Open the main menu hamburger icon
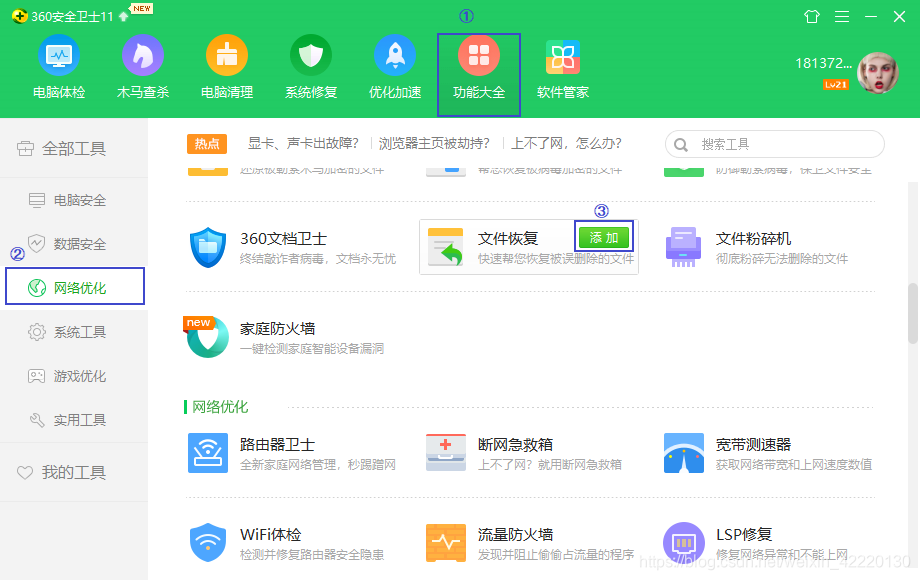920x580 pixels. pyautogui.click(x=842, y=16)
